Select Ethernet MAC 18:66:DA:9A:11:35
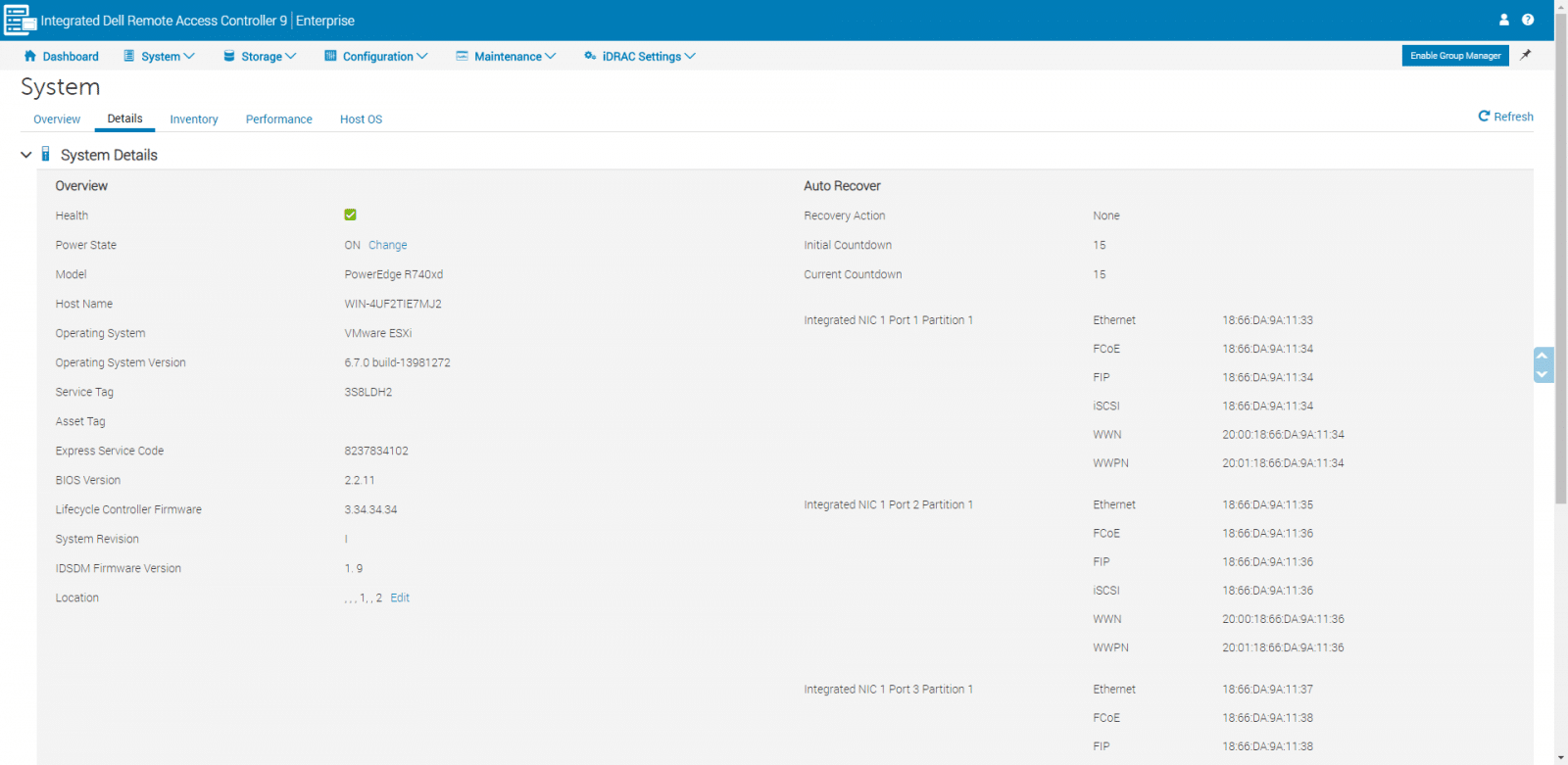 1267,505
